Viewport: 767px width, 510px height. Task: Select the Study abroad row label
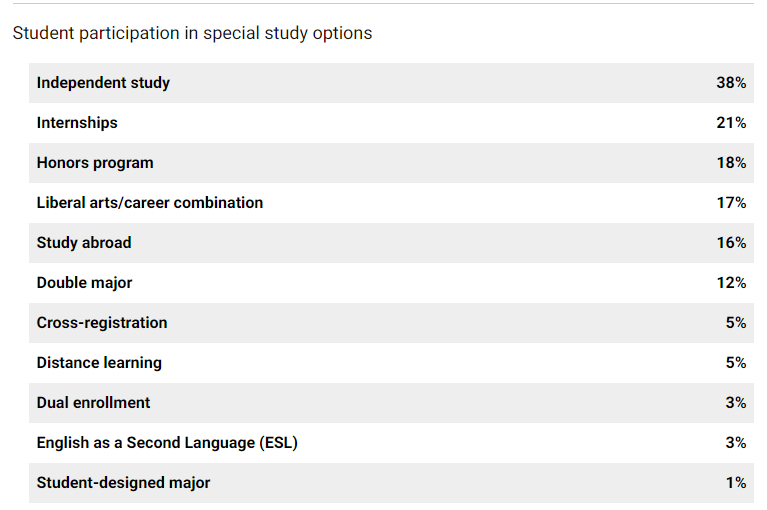[x=84, y=243]
